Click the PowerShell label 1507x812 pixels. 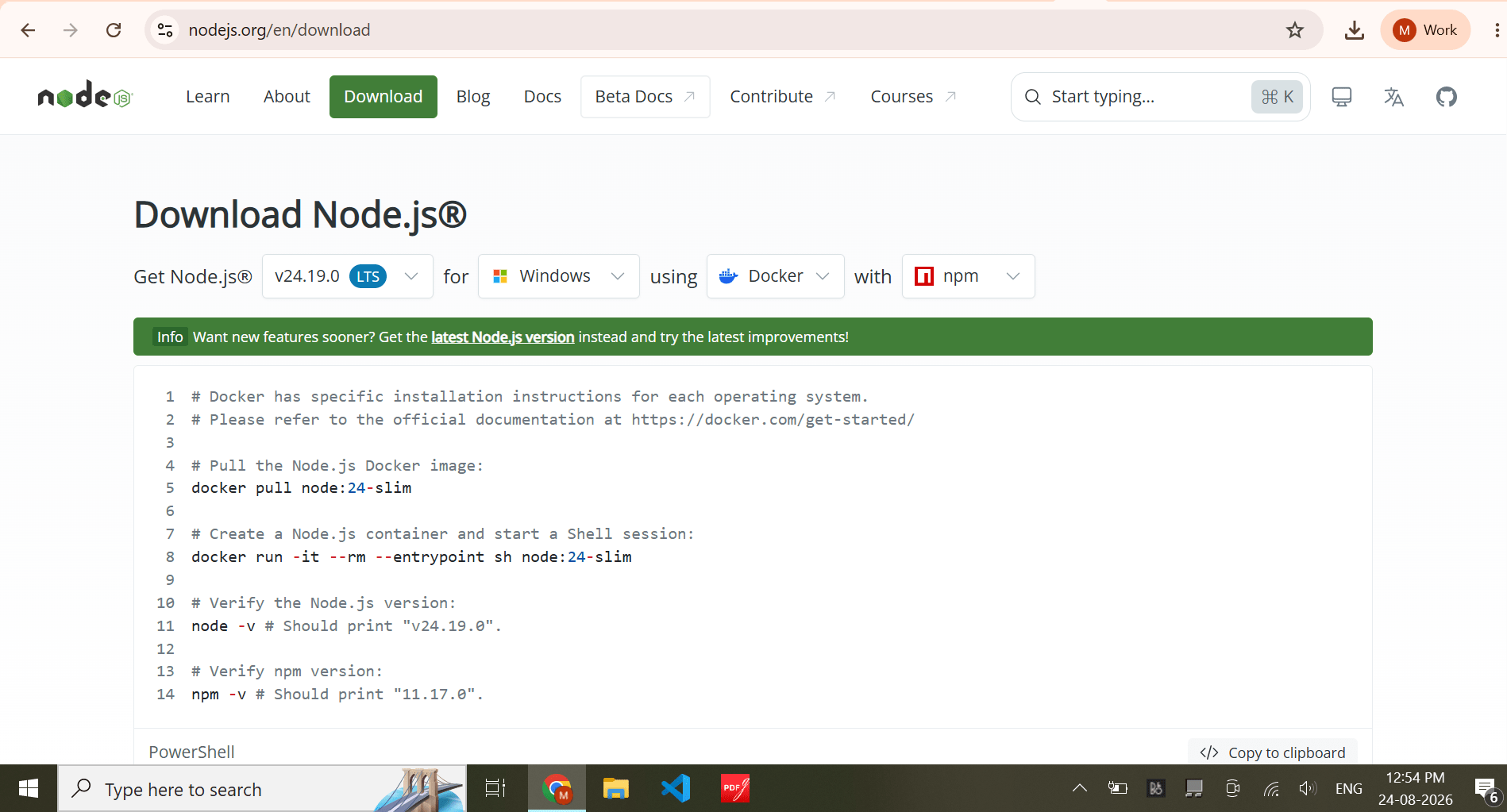coord(191,752)
